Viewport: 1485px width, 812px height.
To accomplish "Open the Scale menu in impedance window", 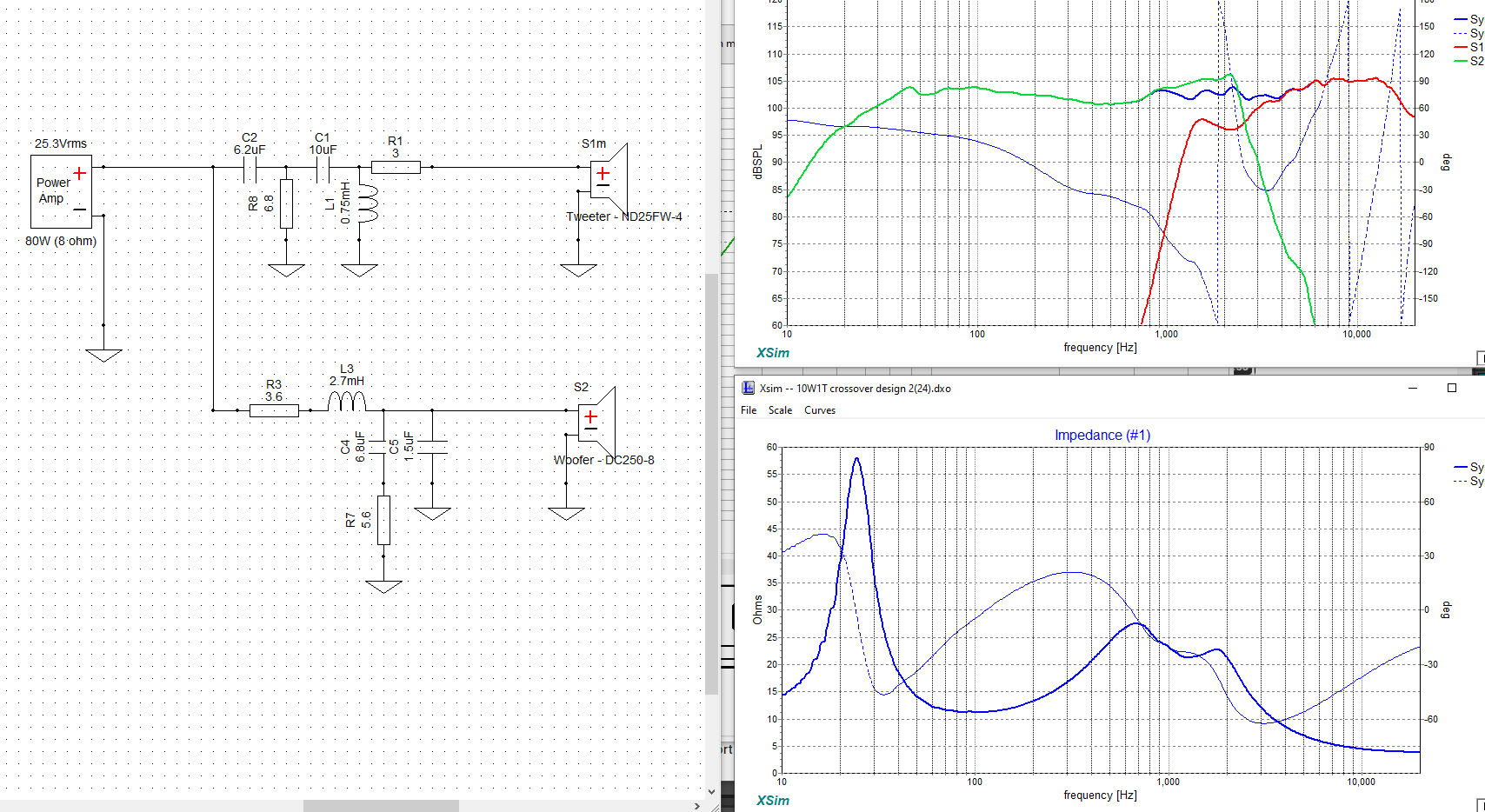I will point(780,410).
